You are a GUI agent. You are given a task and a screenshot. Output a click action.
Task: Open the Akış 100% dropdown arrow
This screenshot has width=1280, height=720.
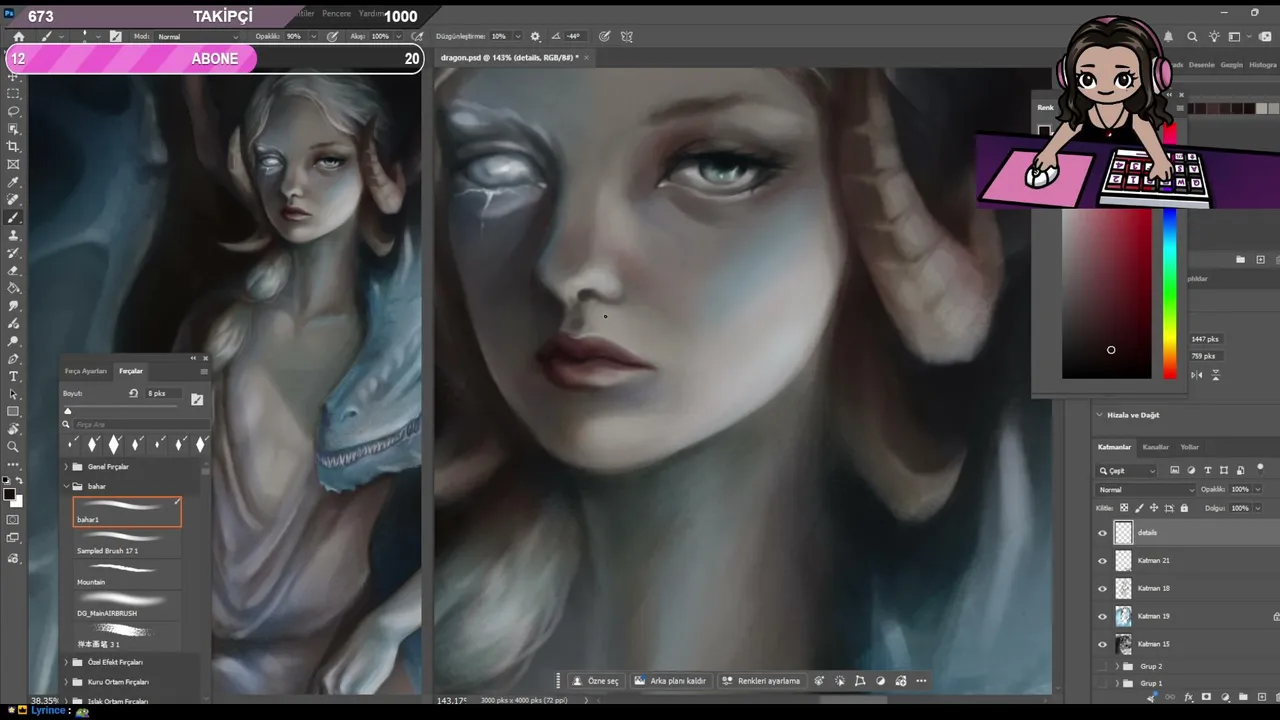(397, 37)
